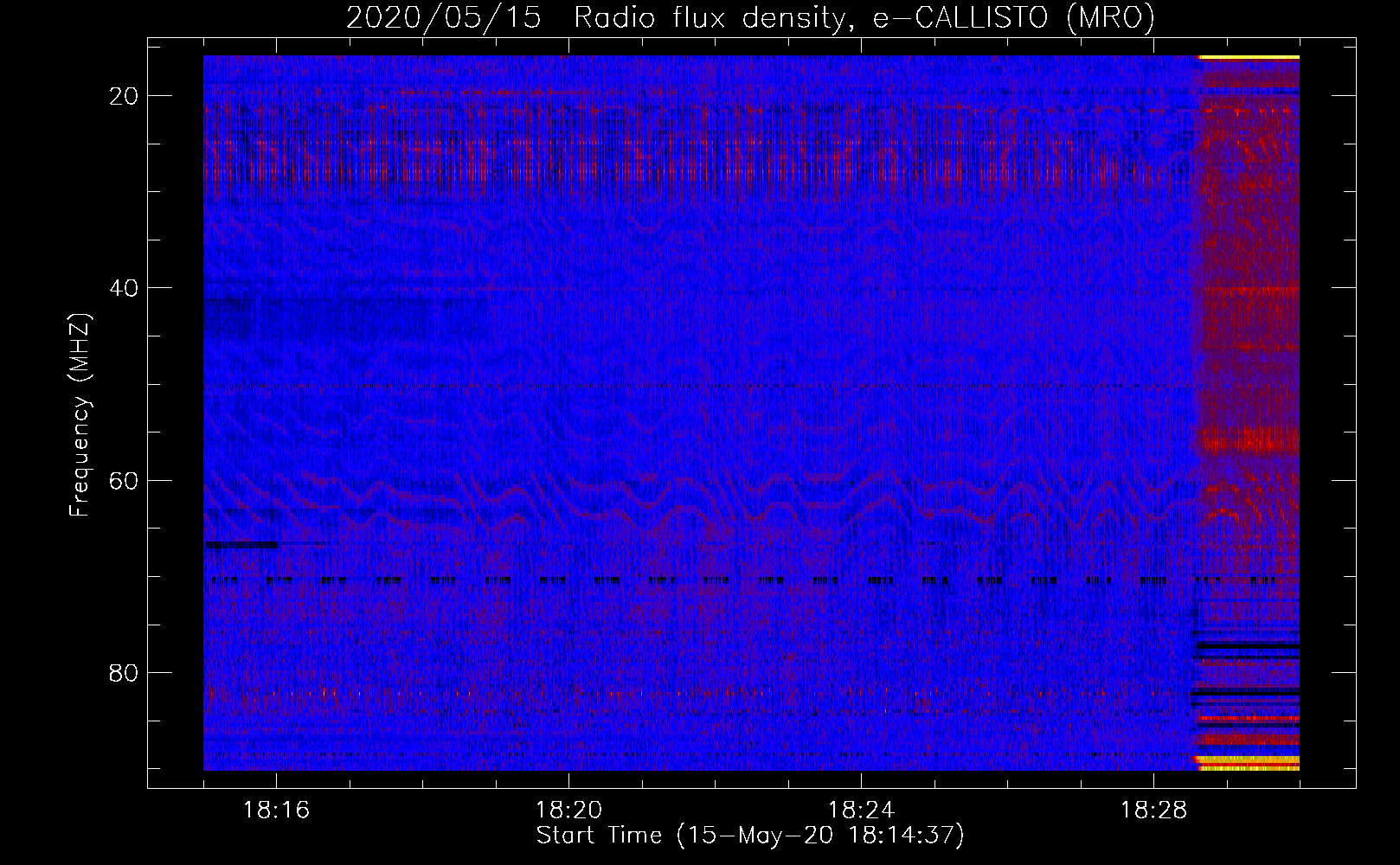The width and height of the screenshot is (1400, 865).
Task: Click the '18:16' time tick label
Action: tap(276, 811)
